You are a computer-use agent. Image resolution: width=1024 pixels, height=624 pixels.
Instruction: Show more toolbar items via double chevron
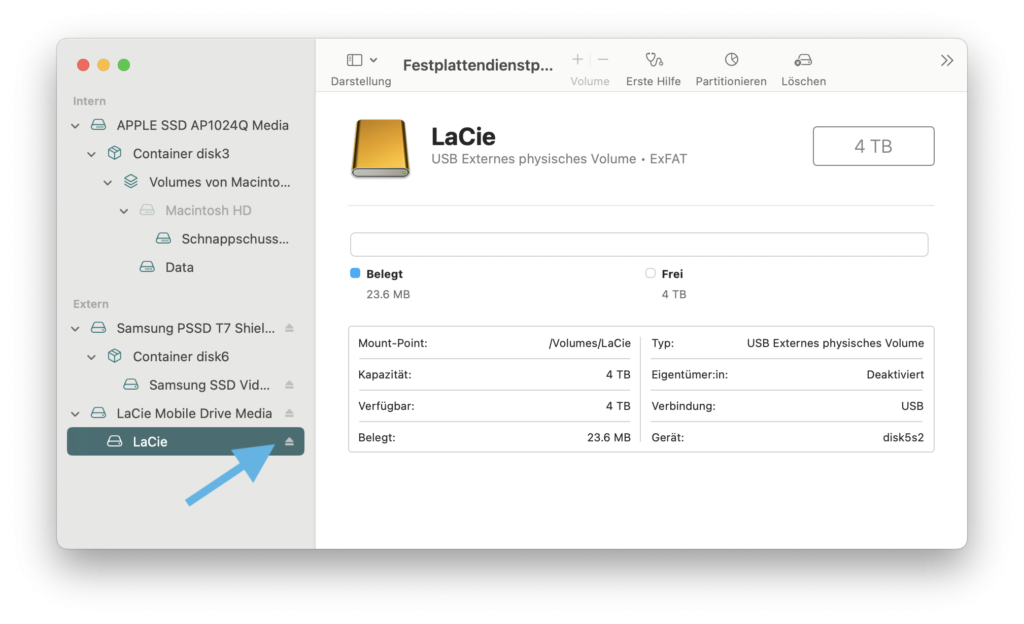tap(947, 61)
